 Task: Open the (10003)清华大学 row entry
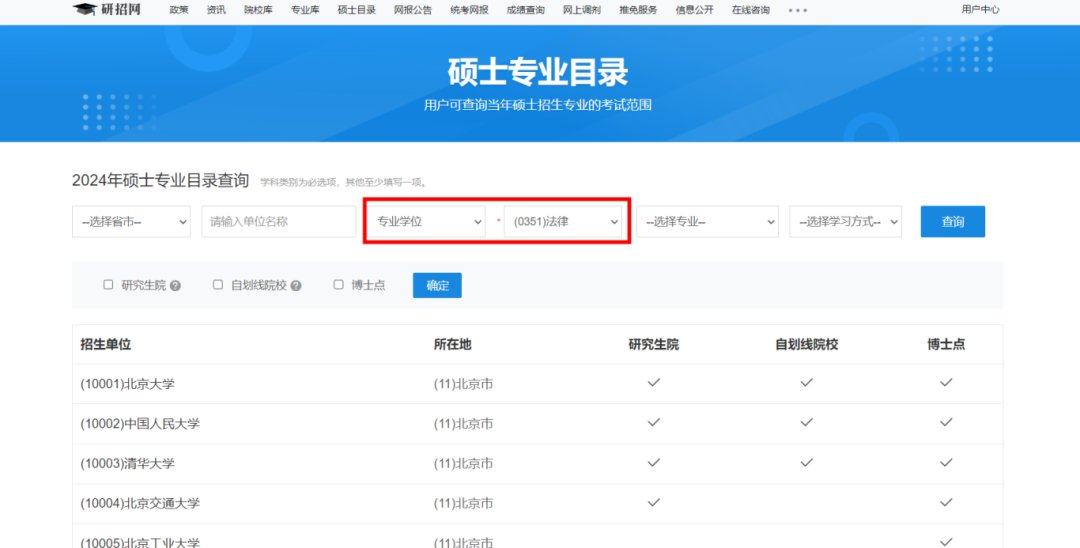coord(128,464)
